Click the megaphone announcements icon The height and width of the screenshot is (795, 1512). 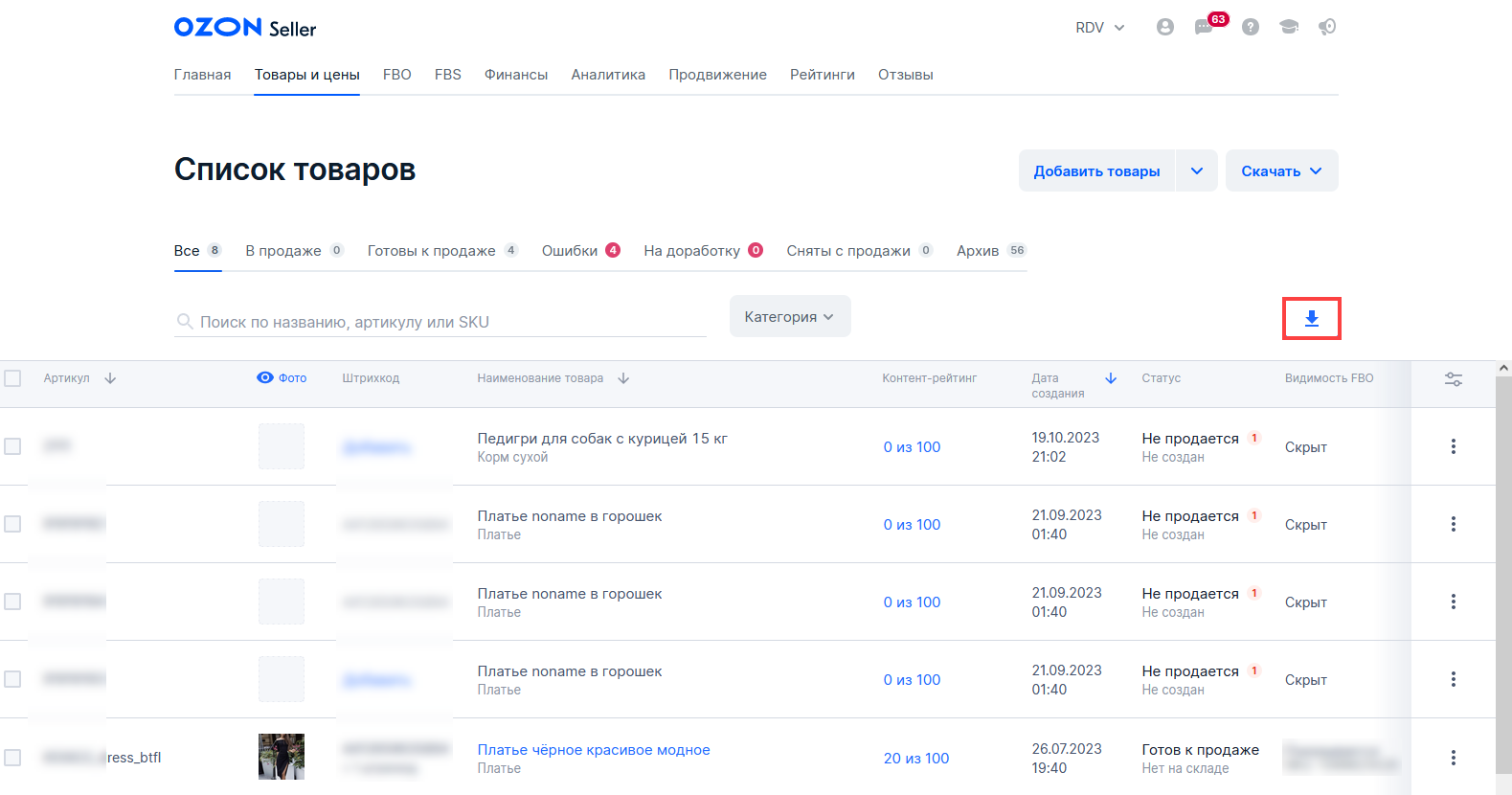(x=1327, y=27)
